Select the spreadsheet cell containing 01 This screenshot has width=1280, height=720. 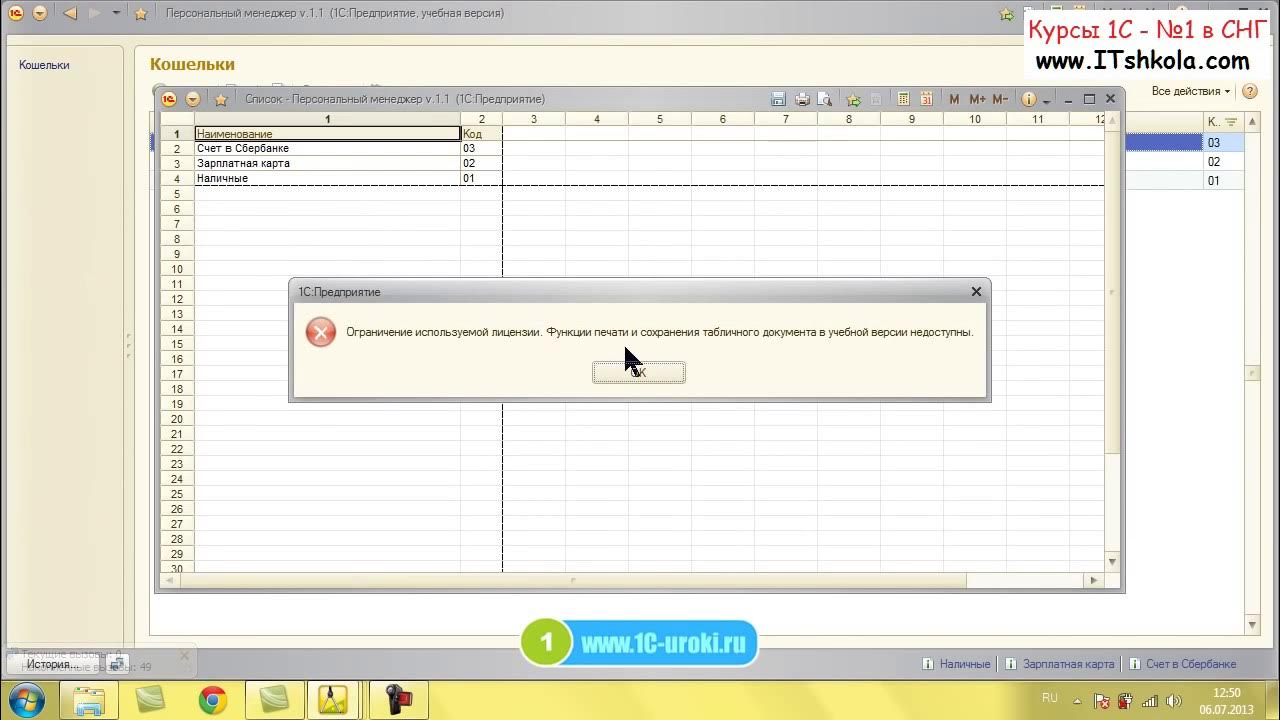pos(481,178)
